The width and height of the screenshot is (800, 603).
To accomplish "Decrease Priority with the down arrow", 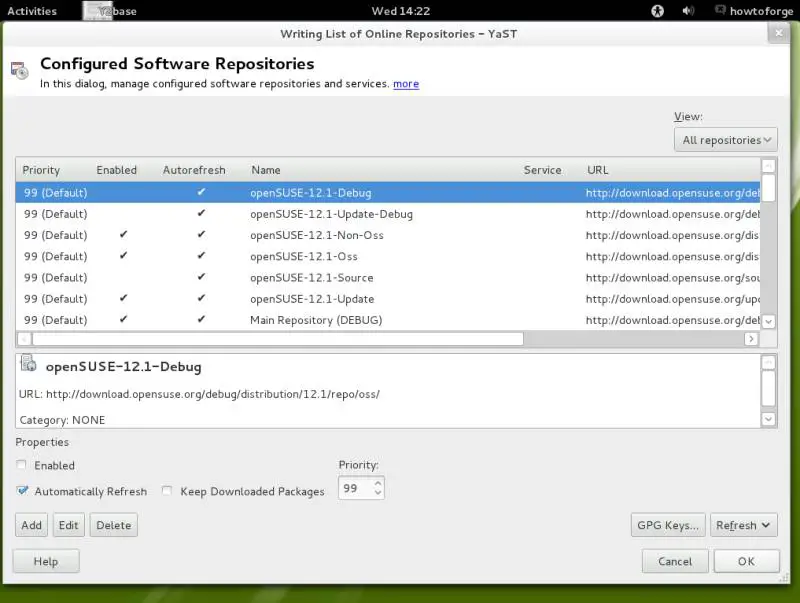I will coord(378,493).
